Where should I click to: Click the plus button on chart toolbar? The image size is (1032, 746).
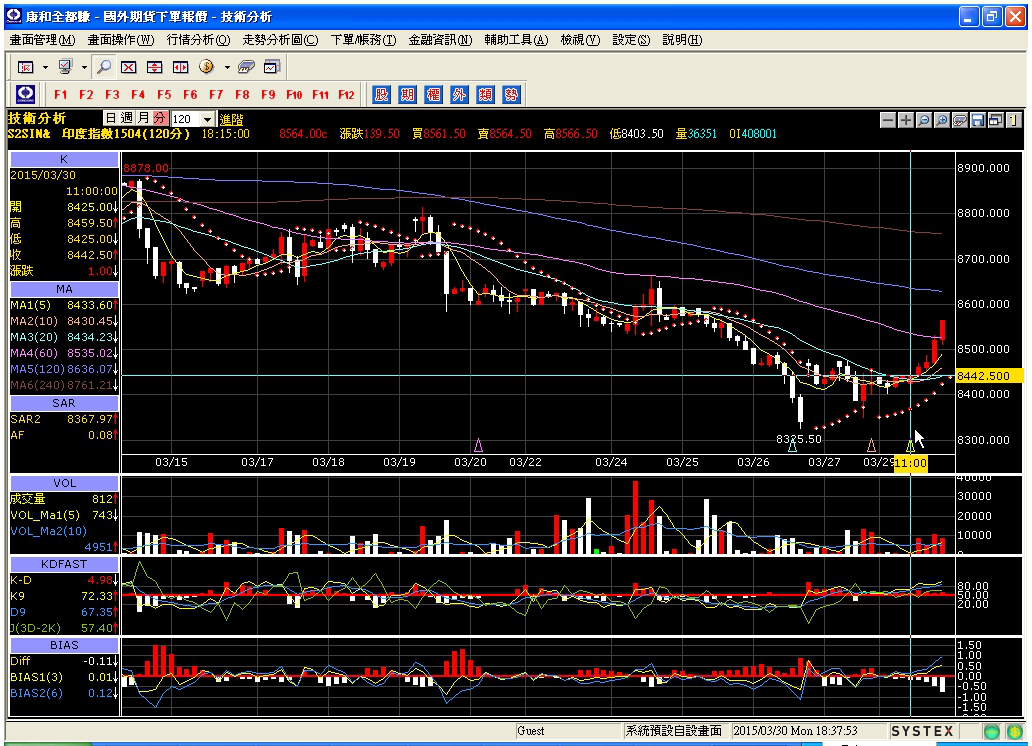tap(906, 120)
